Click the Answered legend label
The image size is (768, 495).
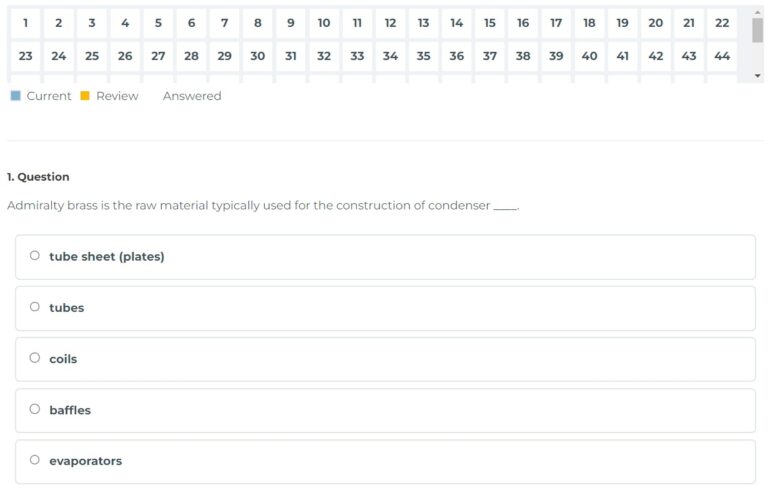[x=191, y=96]
